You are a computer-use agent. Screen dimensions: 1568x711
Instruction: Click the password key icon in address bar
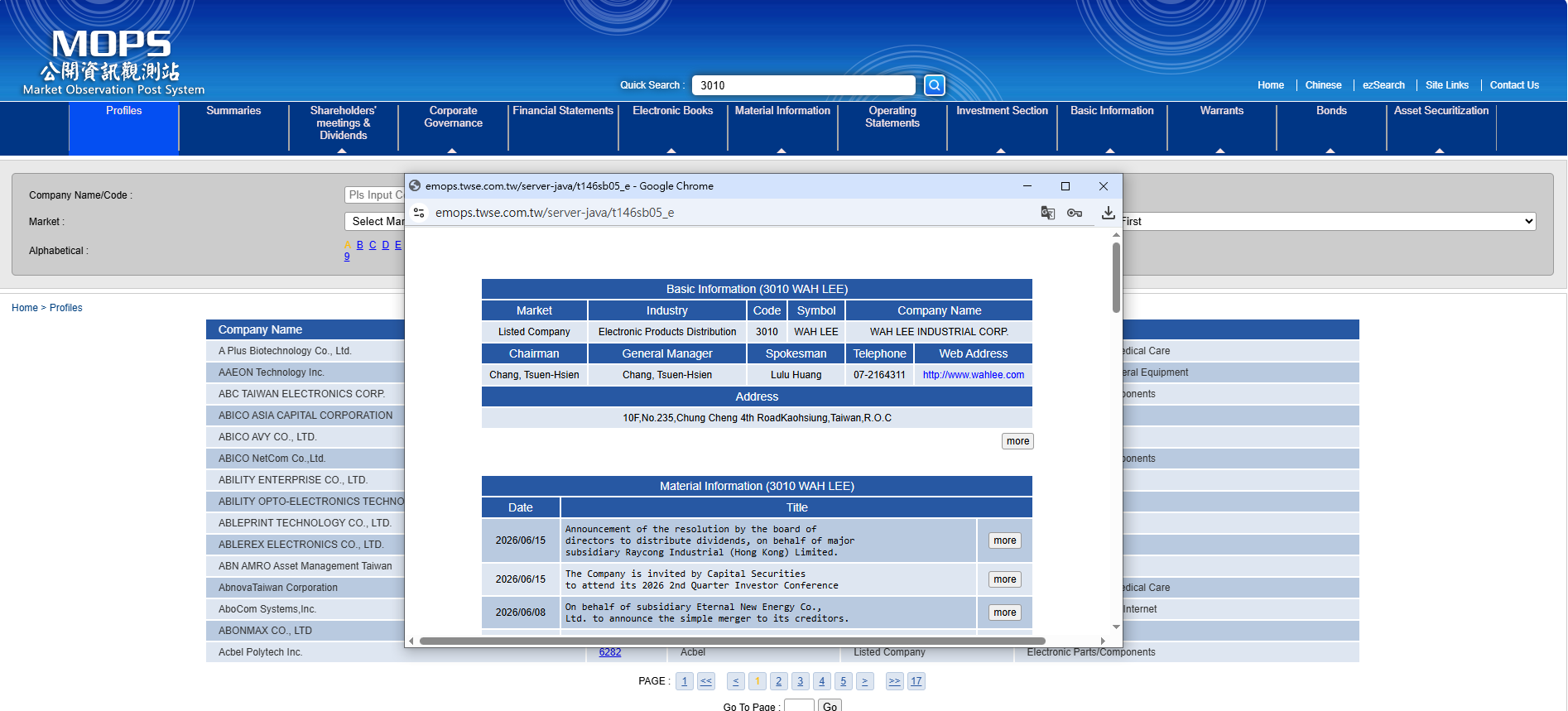tap(1075, 213)
